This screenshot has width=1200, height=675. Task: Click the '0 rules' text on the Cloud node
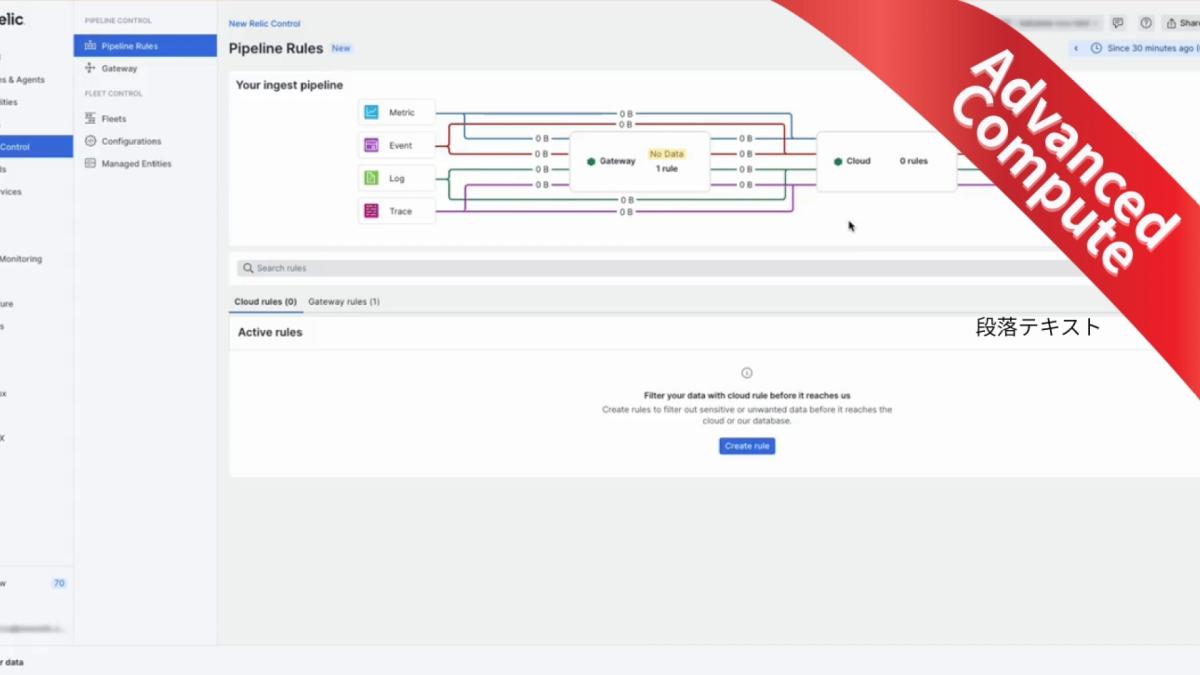914,161
